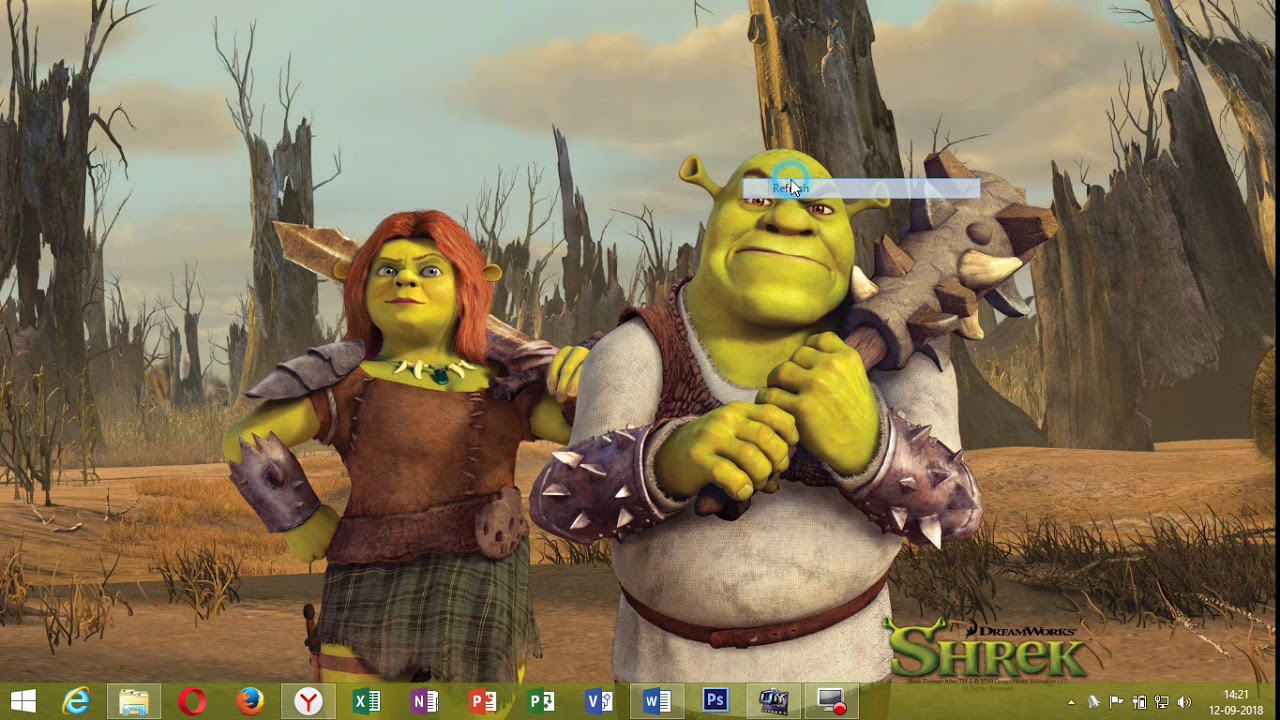Open Adobe Photoshop from the taskbar
Image resolution: width=1280 pixels, height=720 pixels.
click(715, 701)
